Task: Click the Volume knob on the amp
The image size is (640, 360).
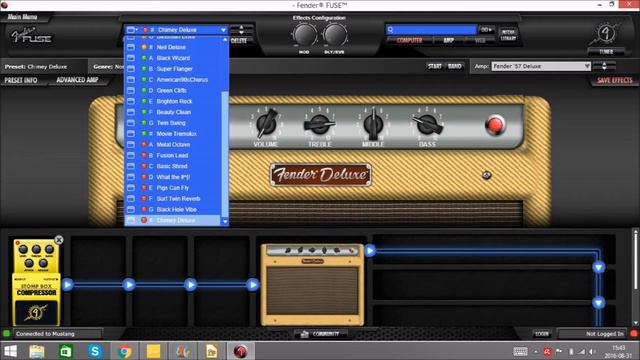Action: (266, 124)
